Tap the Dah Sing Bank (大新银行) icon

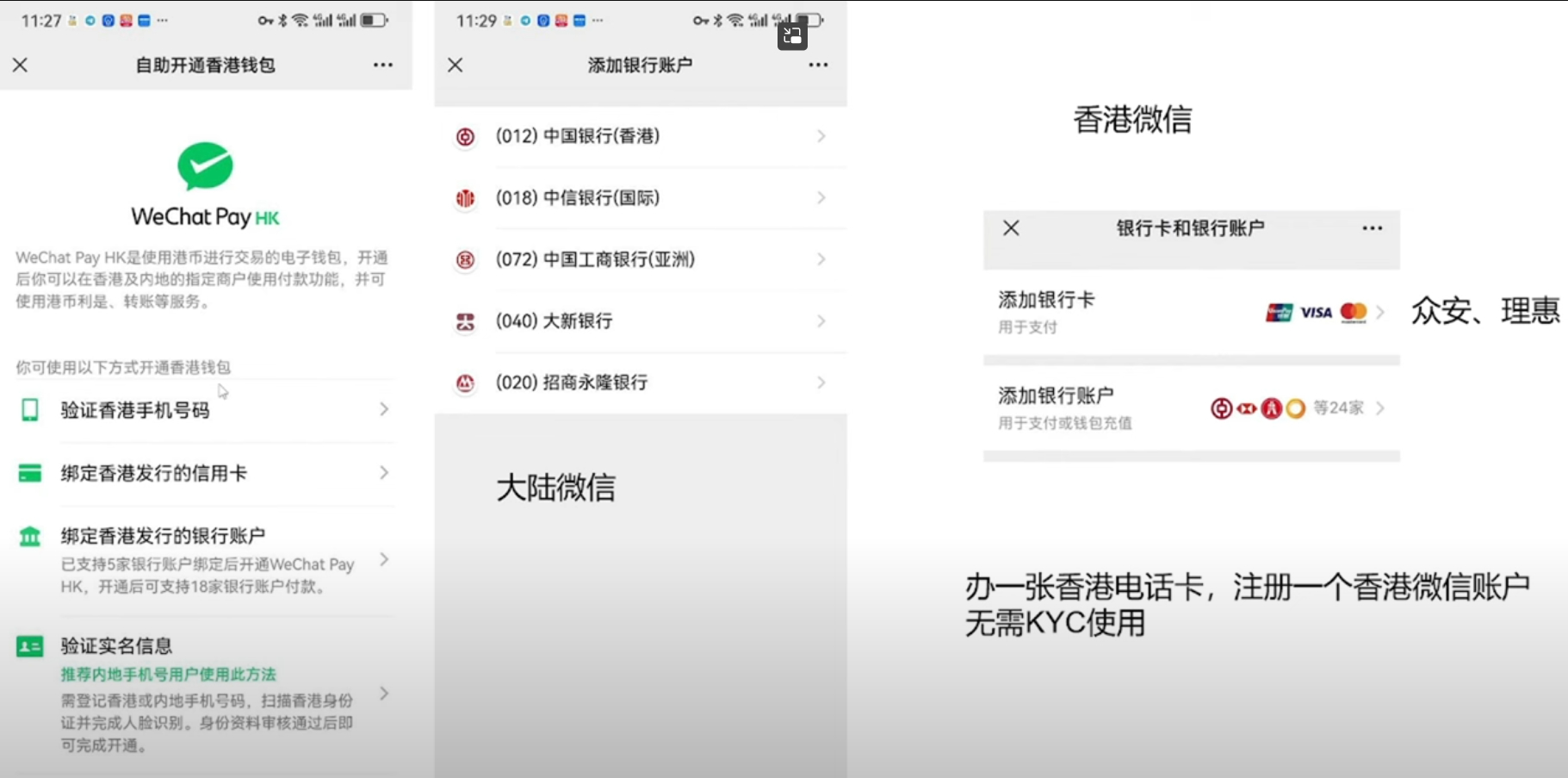click(465, 321)
